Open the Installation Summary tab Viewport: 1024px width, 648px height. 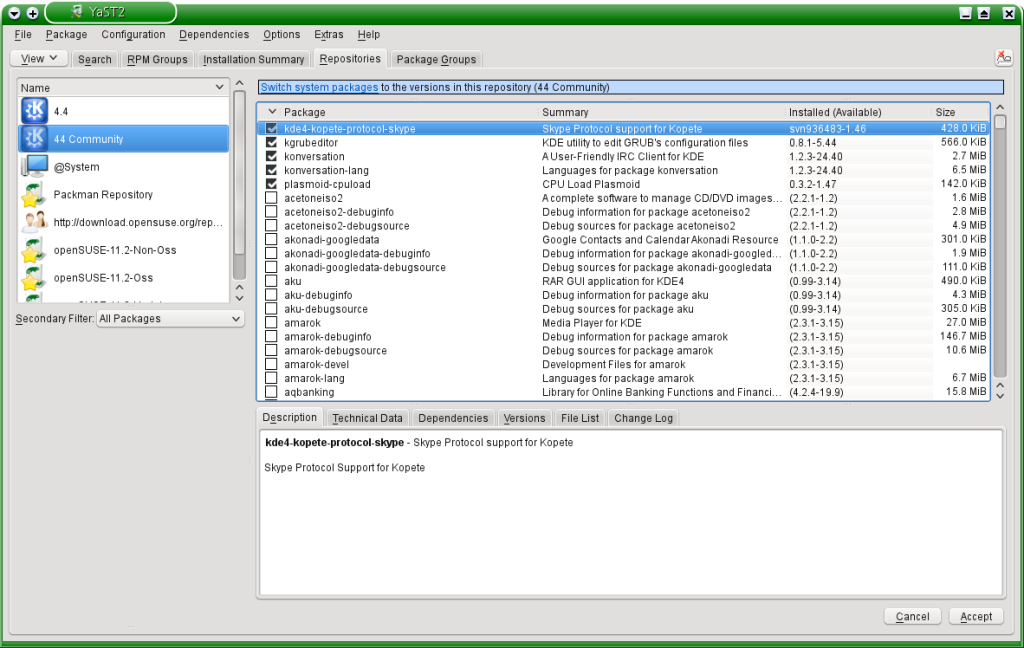point(253,59)
